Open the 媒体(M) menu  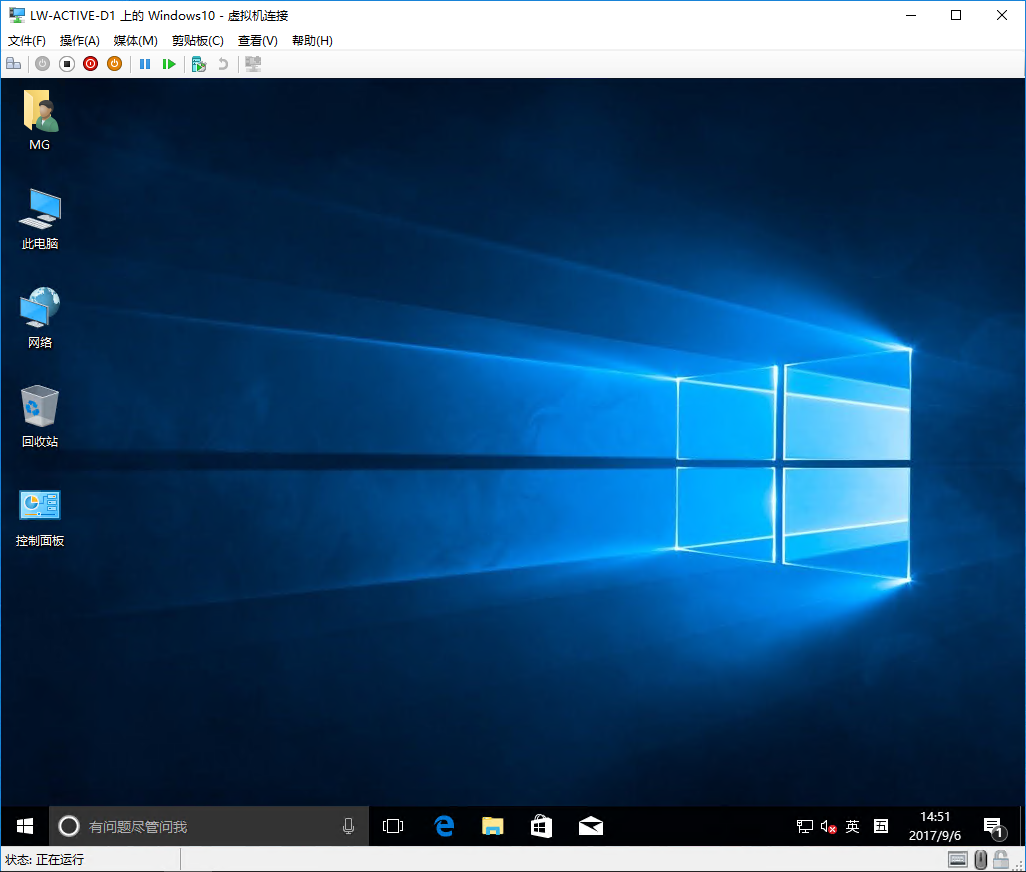[x=135, y=41]
